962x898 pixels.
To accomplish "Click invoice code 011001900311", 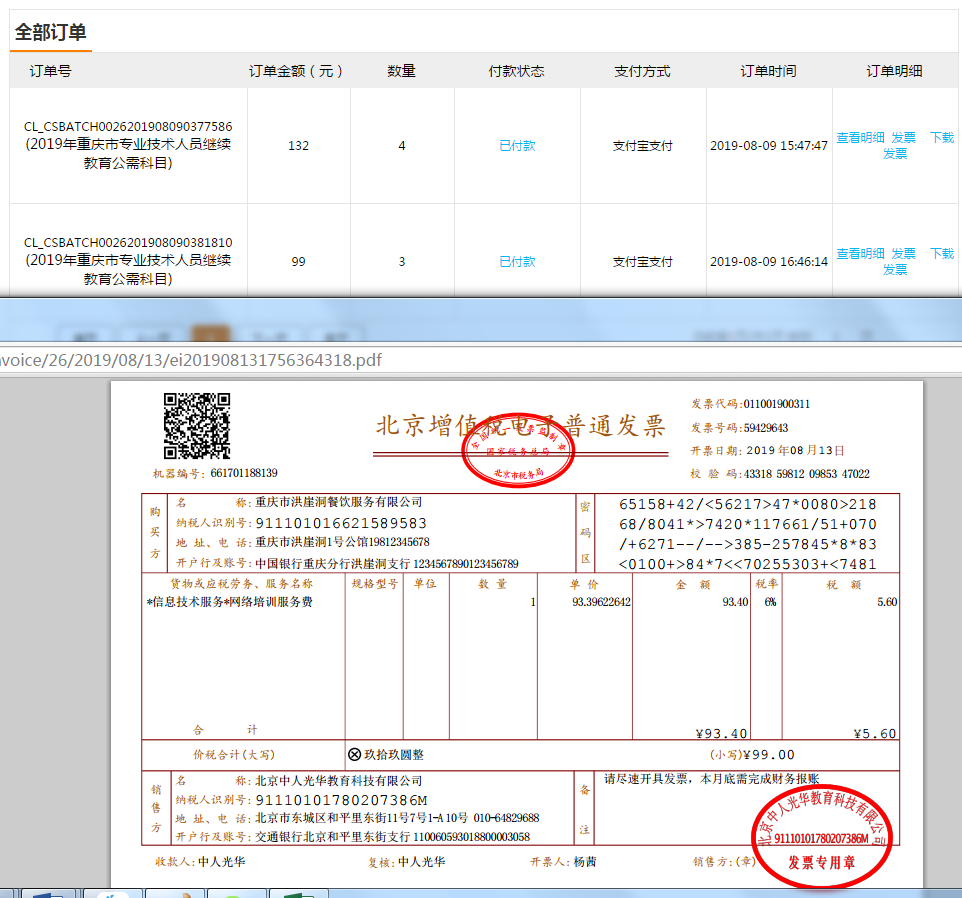I will coord(777,404).
